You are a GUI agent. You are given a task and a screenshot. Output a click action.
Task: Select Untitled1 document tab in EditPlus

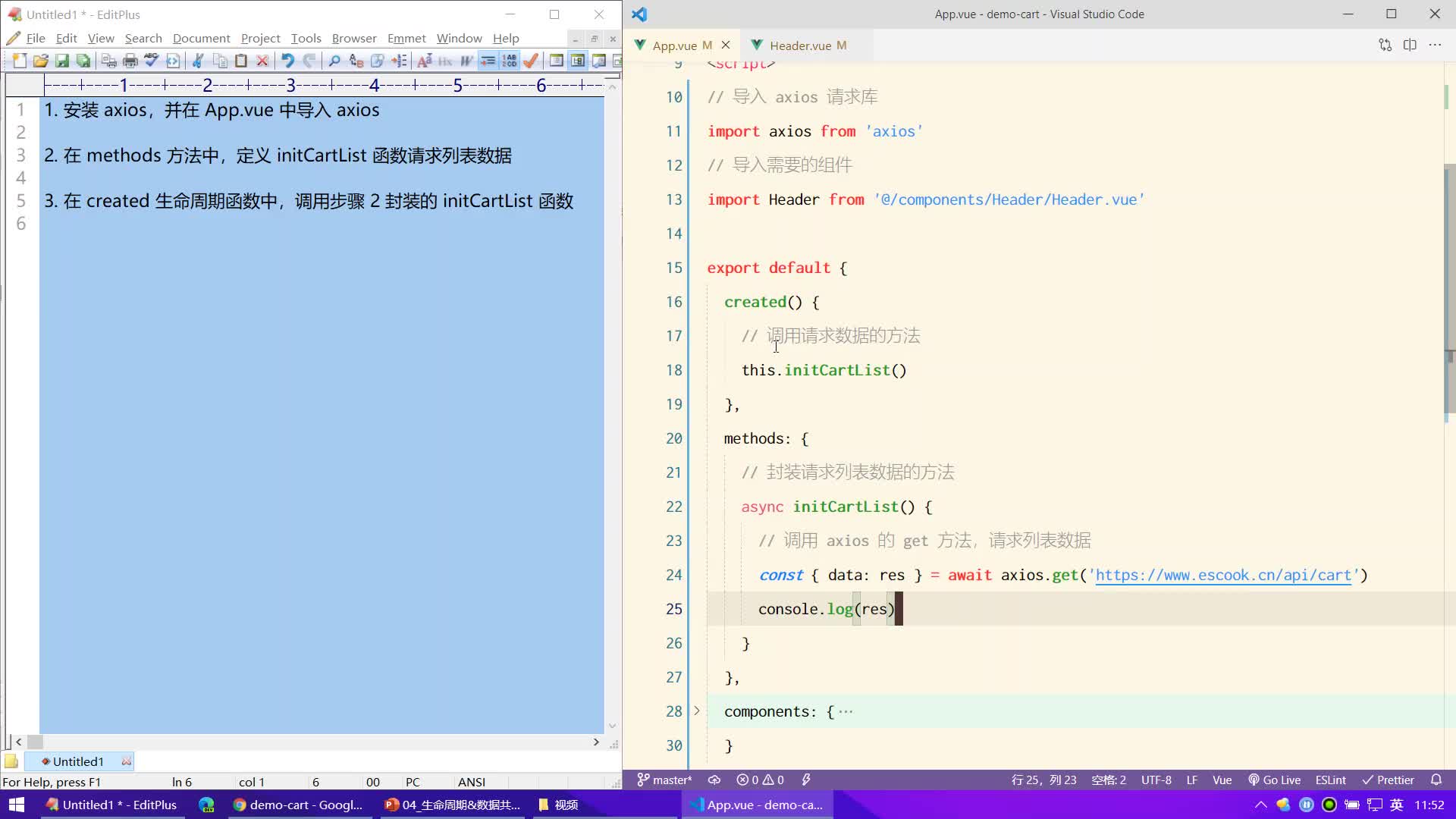click(x=78, y=761)
